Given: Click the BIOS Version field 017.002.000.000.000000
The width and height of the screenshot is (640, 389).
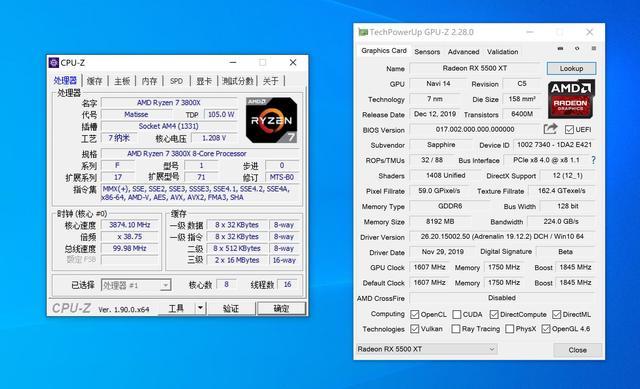Looking at the screenshot, I should (x=475, y=129).
